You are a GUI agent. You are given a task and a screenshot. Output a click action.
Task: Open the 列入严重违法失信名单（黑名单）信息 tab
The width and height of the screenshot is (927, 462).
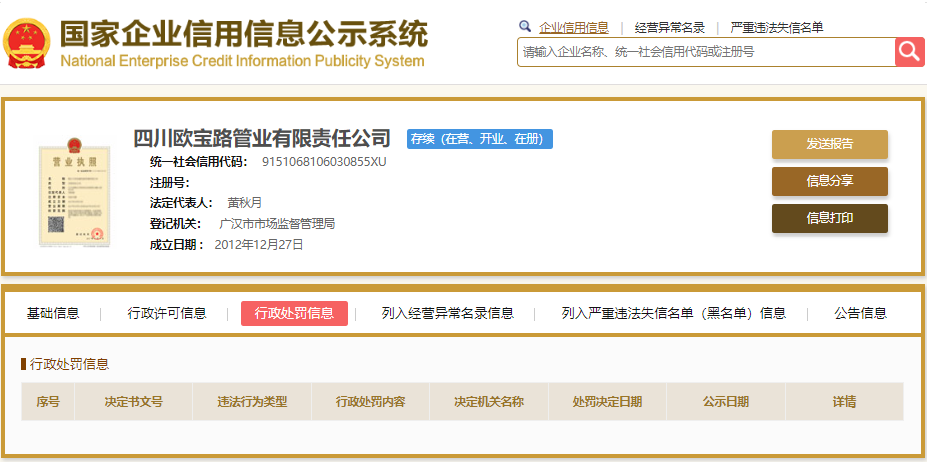673,314
